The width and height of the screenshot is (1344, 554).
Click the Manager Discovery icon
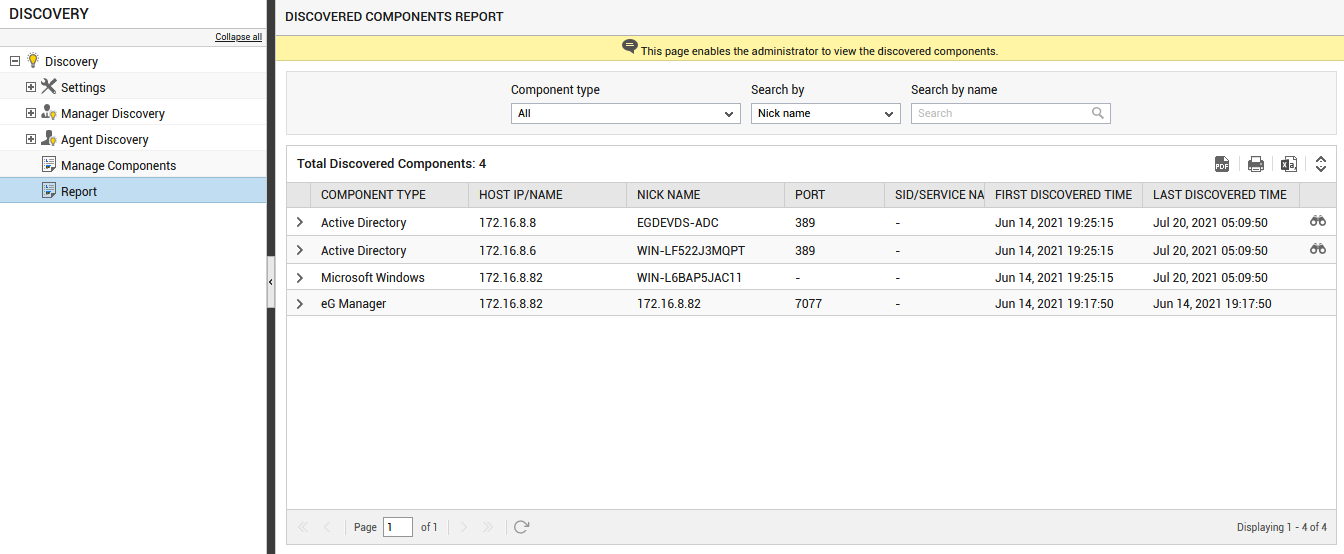[48, 113]
